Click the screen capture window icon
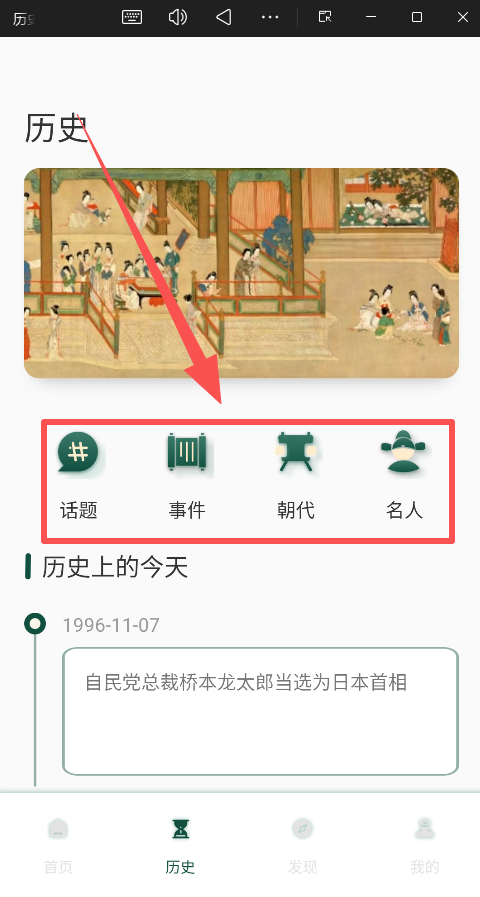Screen dimensions: 480x897 (325, 17)
